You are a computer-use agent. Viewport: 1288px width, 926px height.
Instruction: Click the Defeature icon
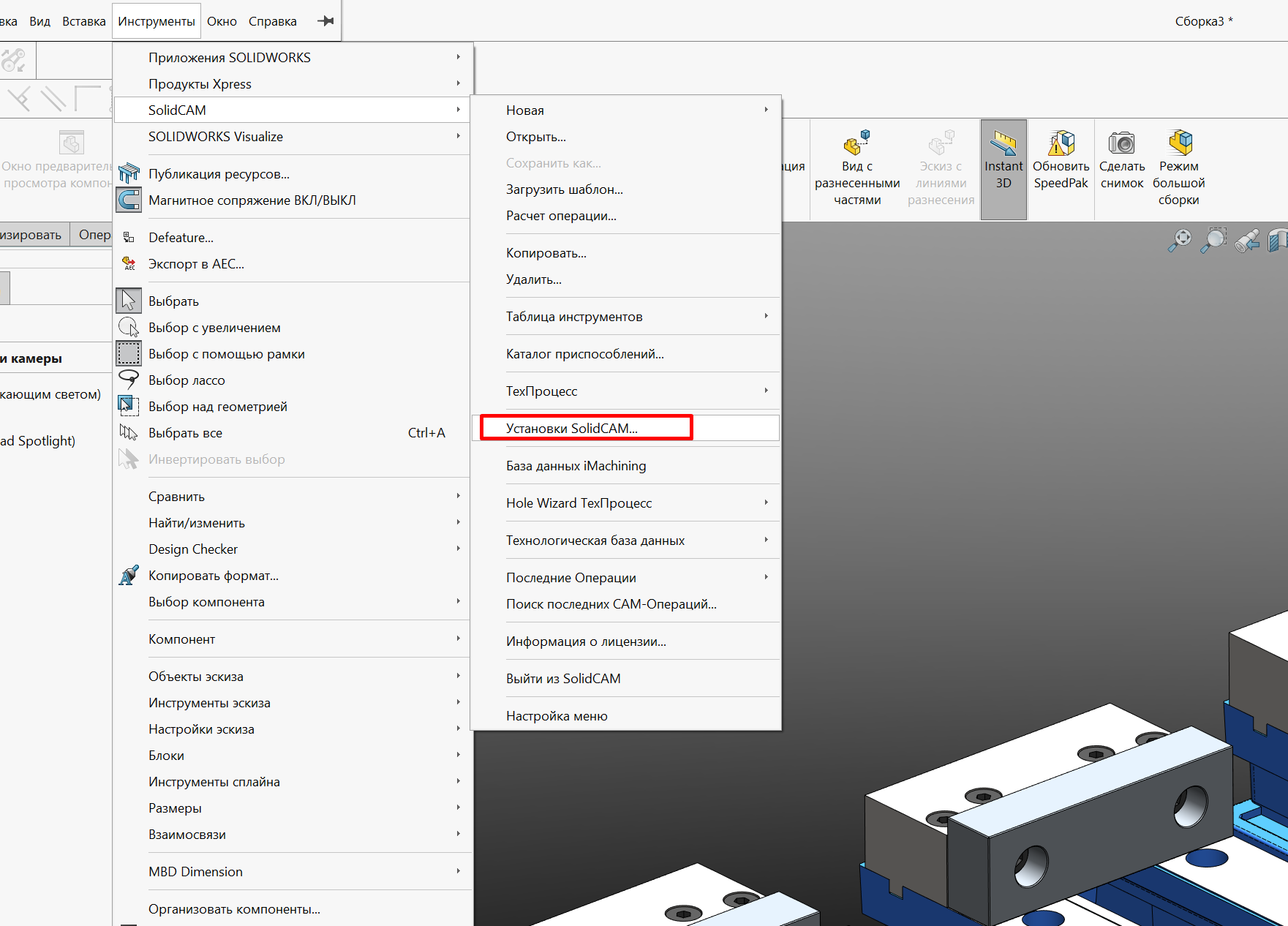coord(129,238)
